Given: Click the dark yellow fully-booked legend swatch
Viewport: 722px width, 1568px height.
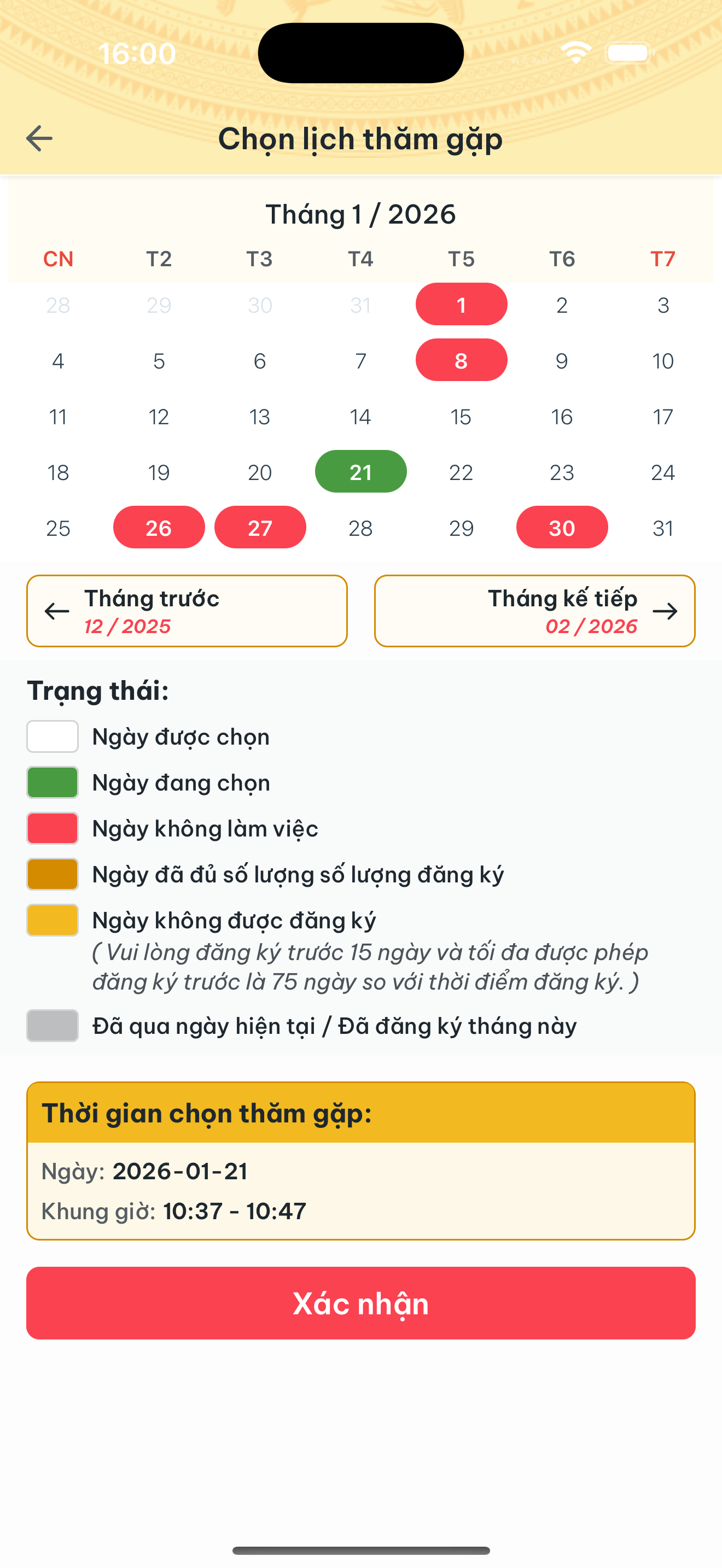Looking at the screenshot, I should [53, 874].
